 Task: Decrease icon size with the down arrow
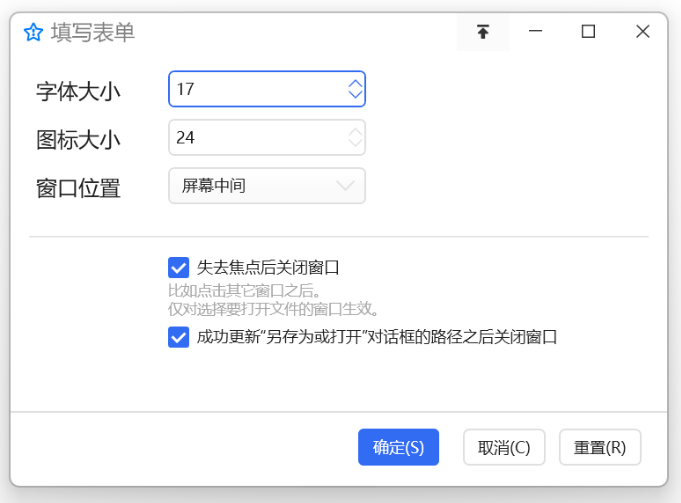click(x=355, y=142)
